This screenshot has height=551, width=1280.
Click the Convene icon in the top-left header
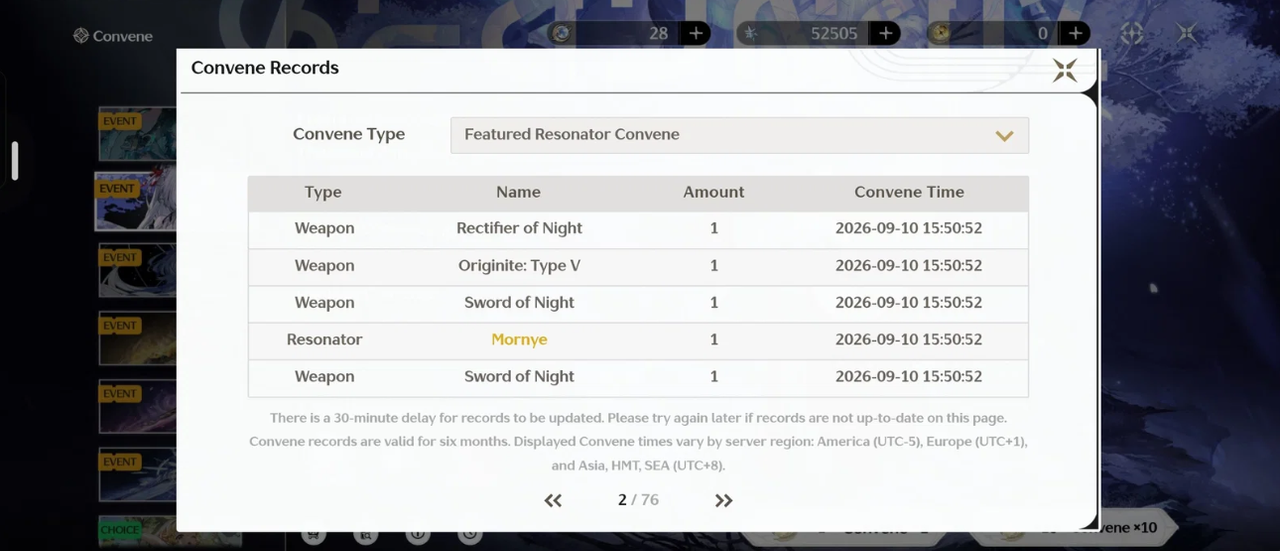pyautogui.click(x=81, y=36)
